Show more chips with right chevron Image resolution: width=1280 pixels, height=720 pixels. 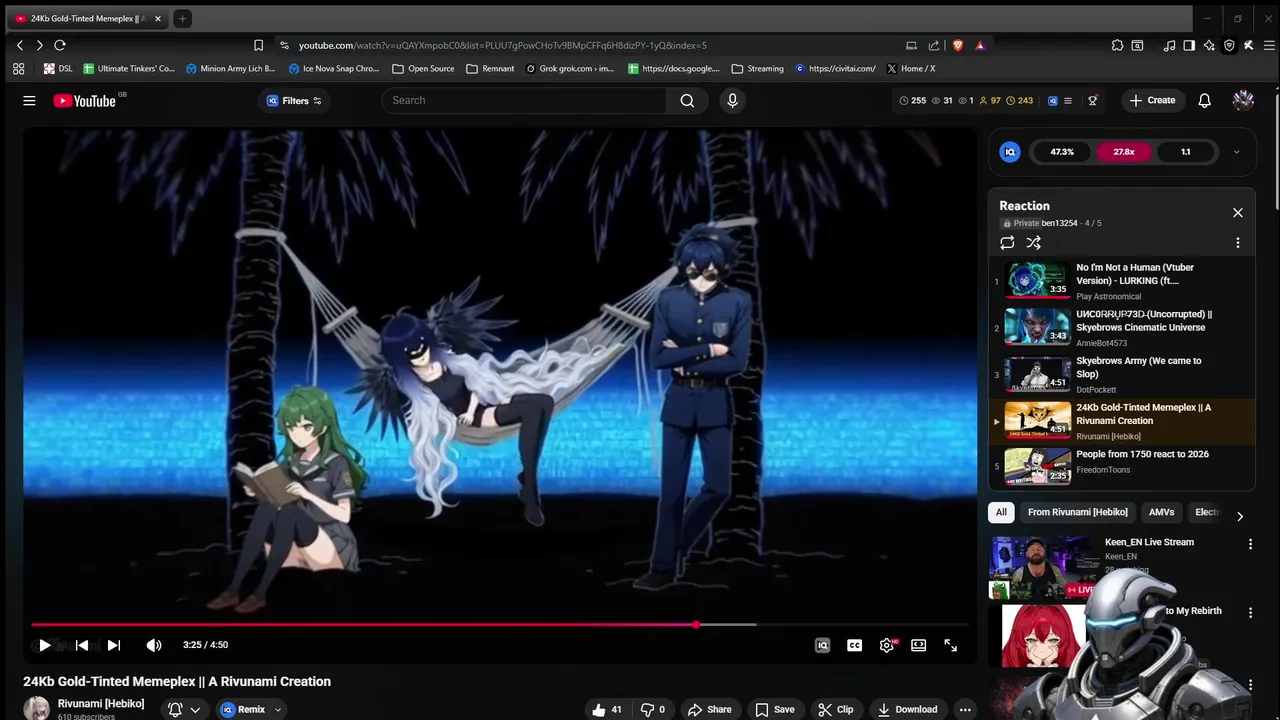[1239, 516]
